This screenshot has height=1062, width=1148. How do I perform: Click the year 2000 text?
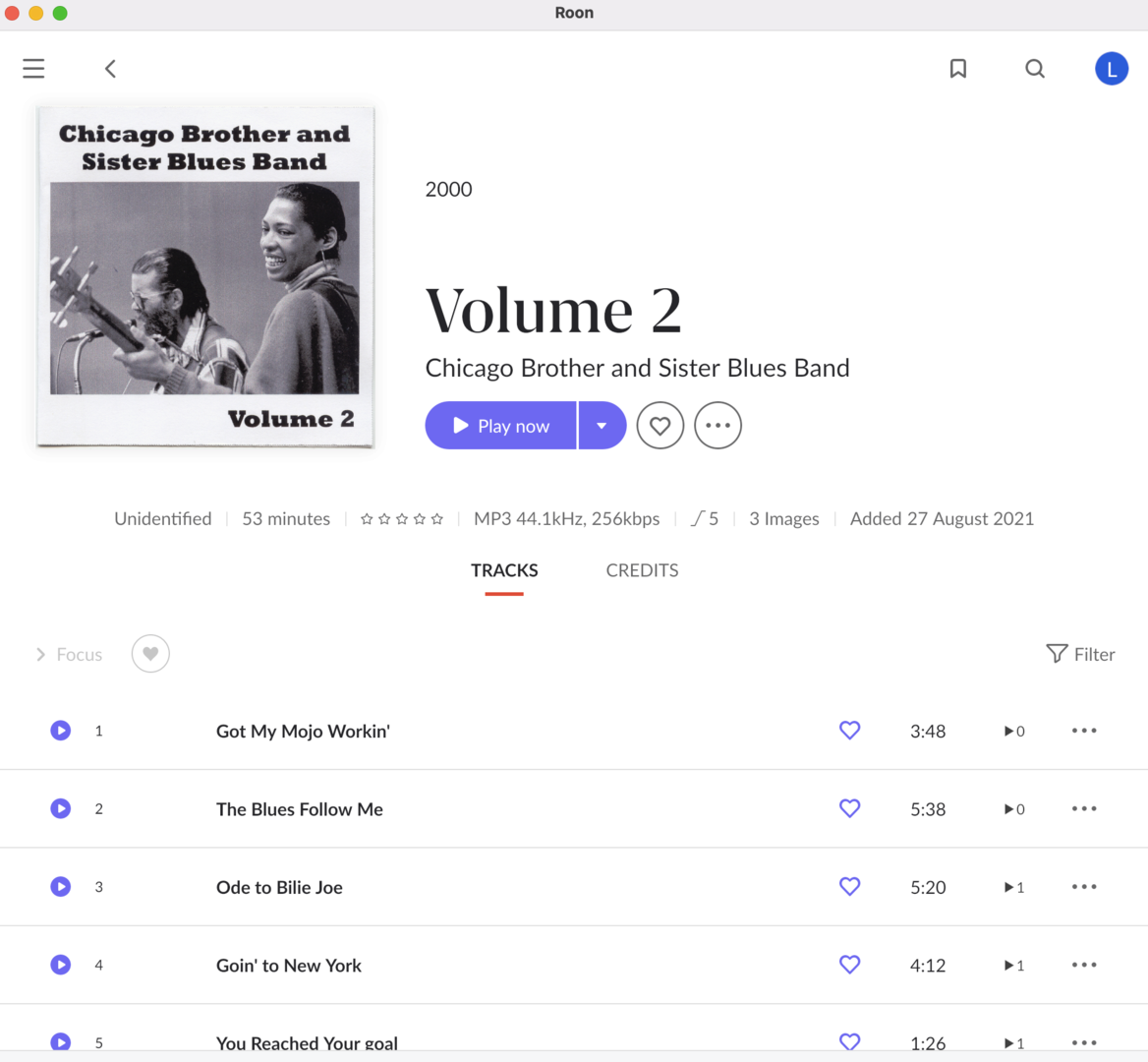coord(449,190)
